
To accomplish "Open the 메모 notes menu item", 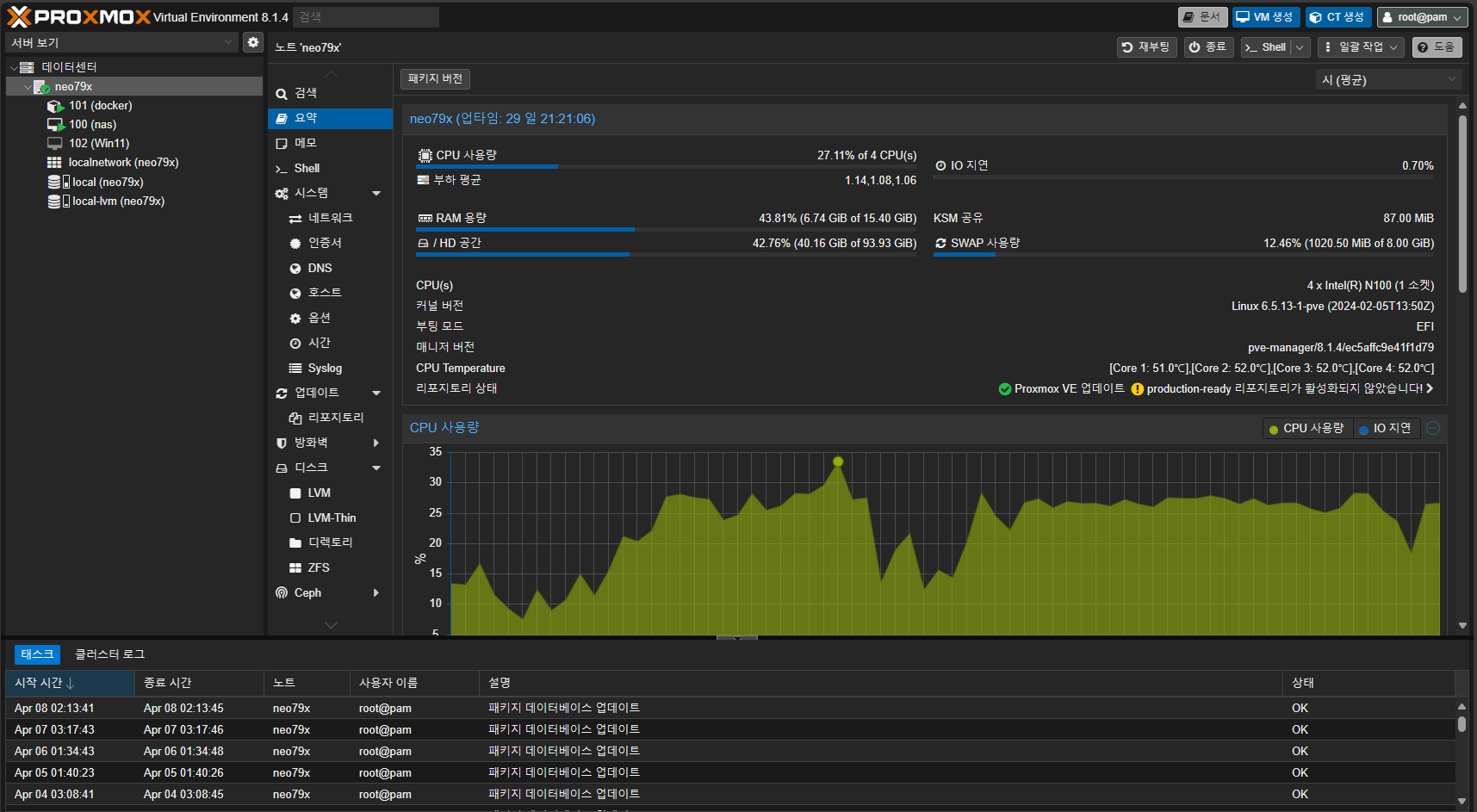I will [x=331, y=143].
